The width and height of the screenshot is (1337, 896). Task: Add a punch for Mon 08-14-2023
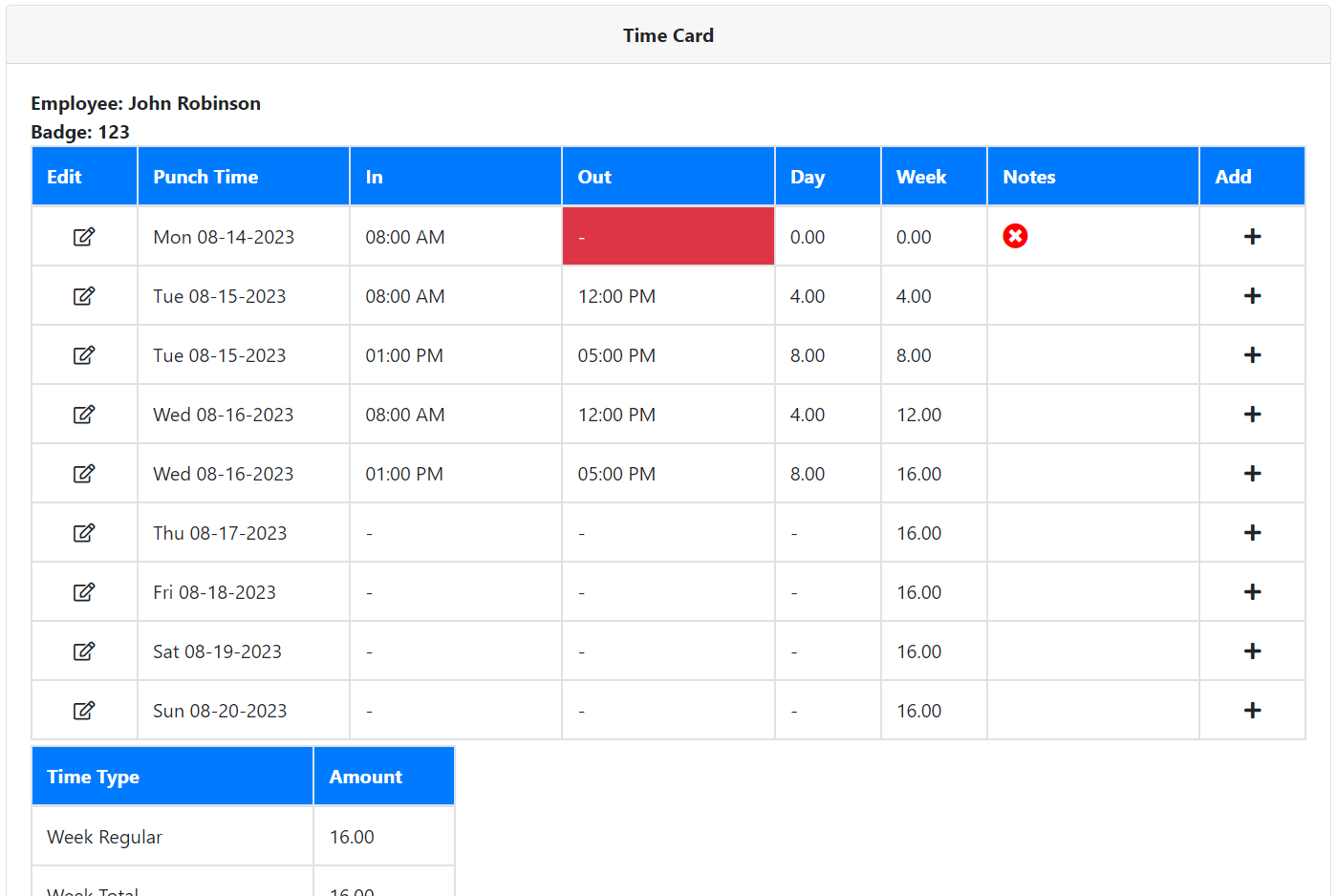[x=1252, y=237]
